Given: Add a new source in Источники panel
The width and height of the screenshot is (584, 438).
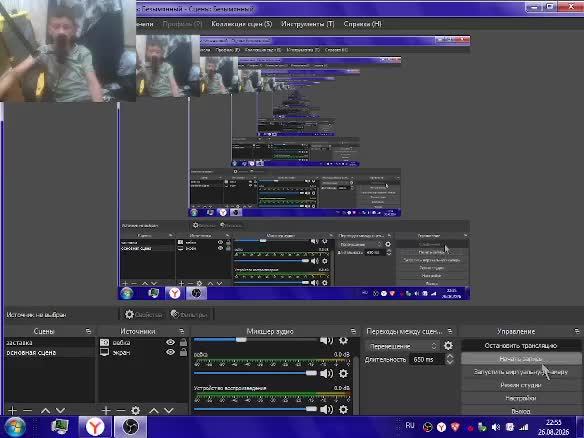Looking at the screenshot, I should (x=106, y=410).
